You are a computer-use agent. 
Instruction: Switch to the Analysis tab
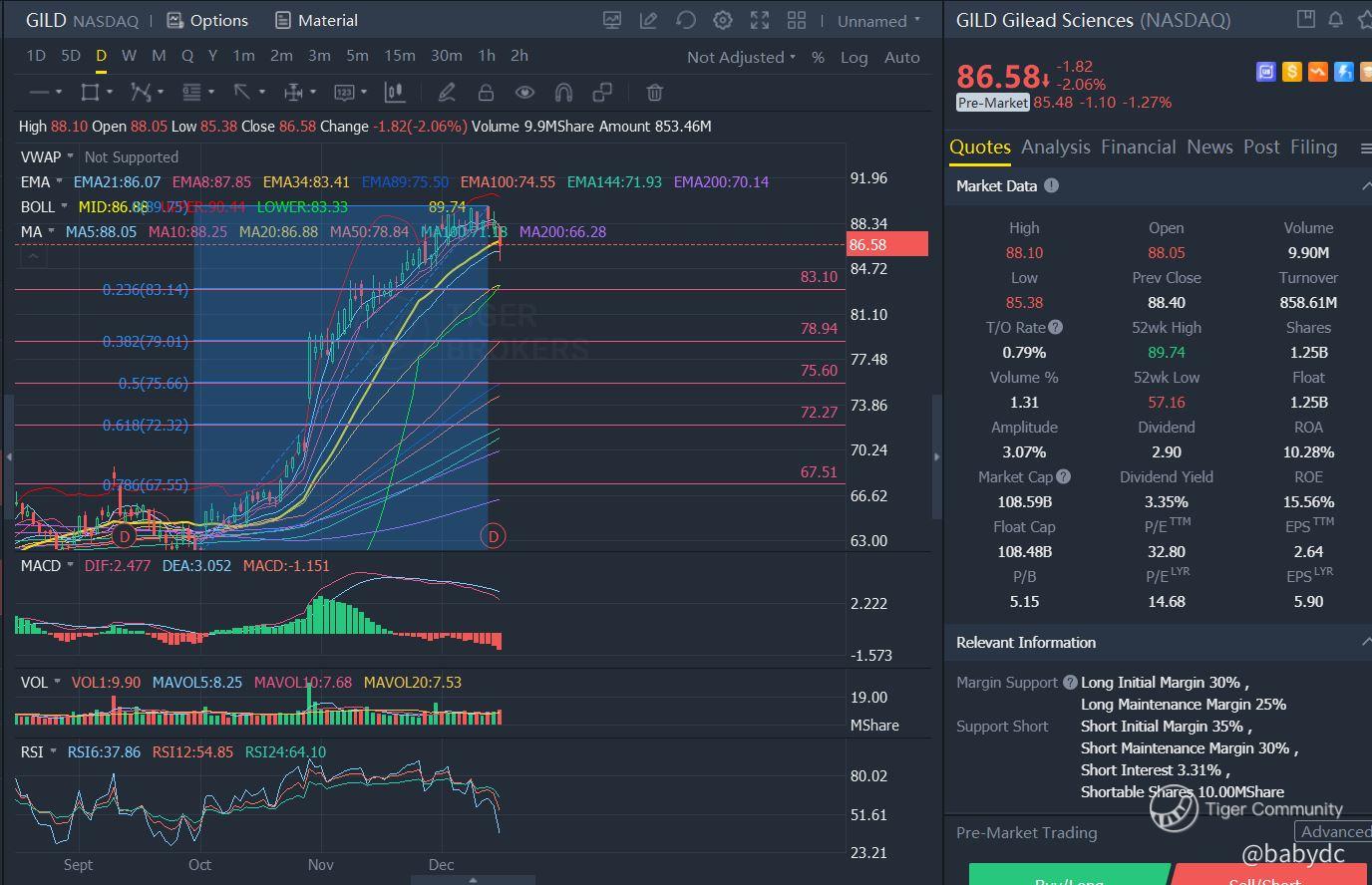point(1056,147)
